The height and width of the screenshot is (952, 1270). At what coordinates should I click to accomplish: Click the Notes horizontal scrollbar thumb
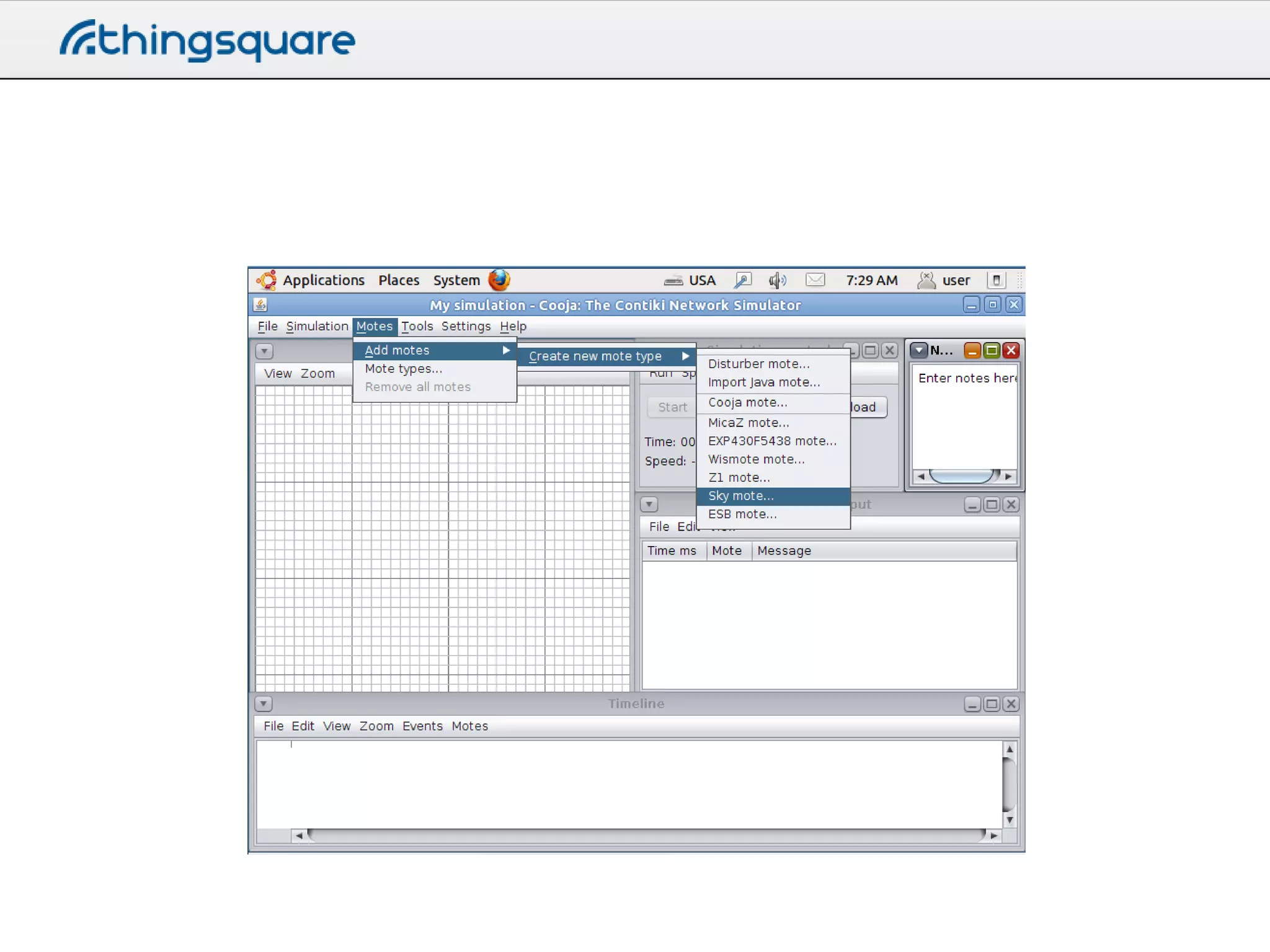(x=961, y=476)
